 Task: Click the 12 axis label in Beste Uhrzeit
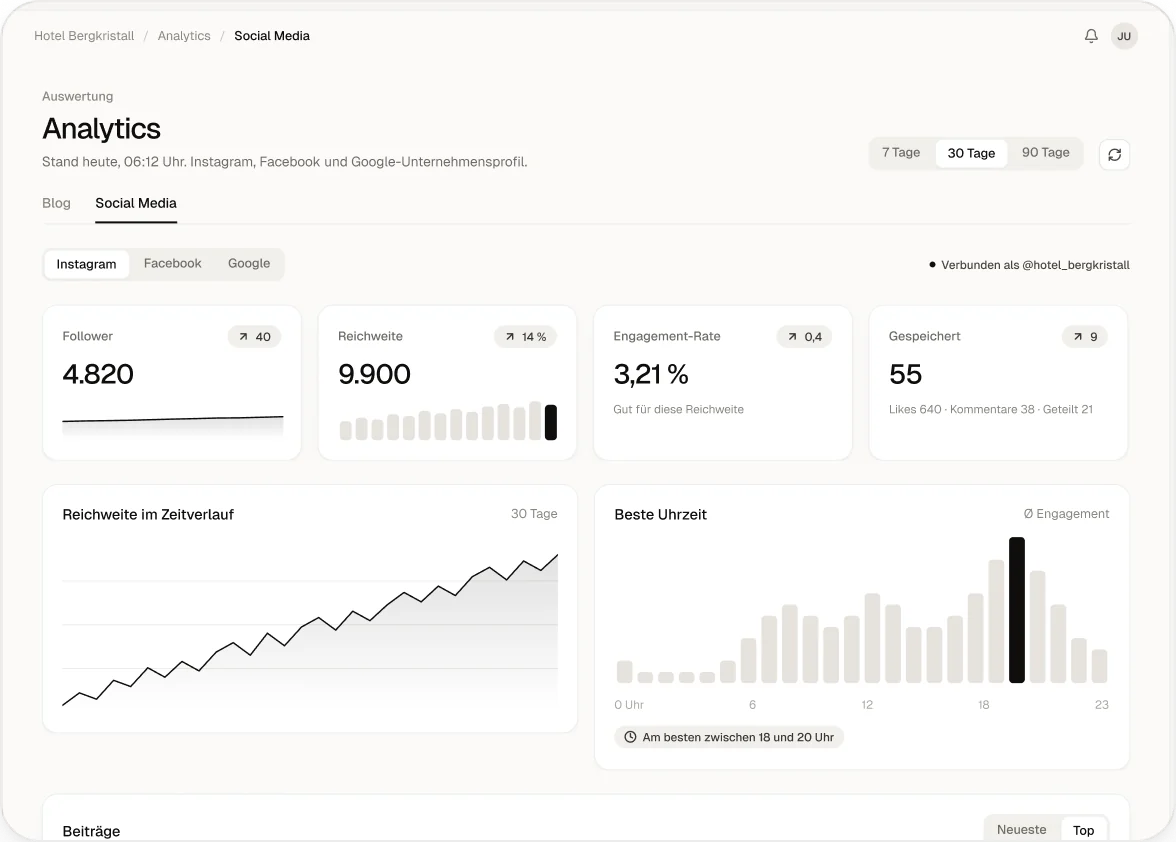click(867, 705)
